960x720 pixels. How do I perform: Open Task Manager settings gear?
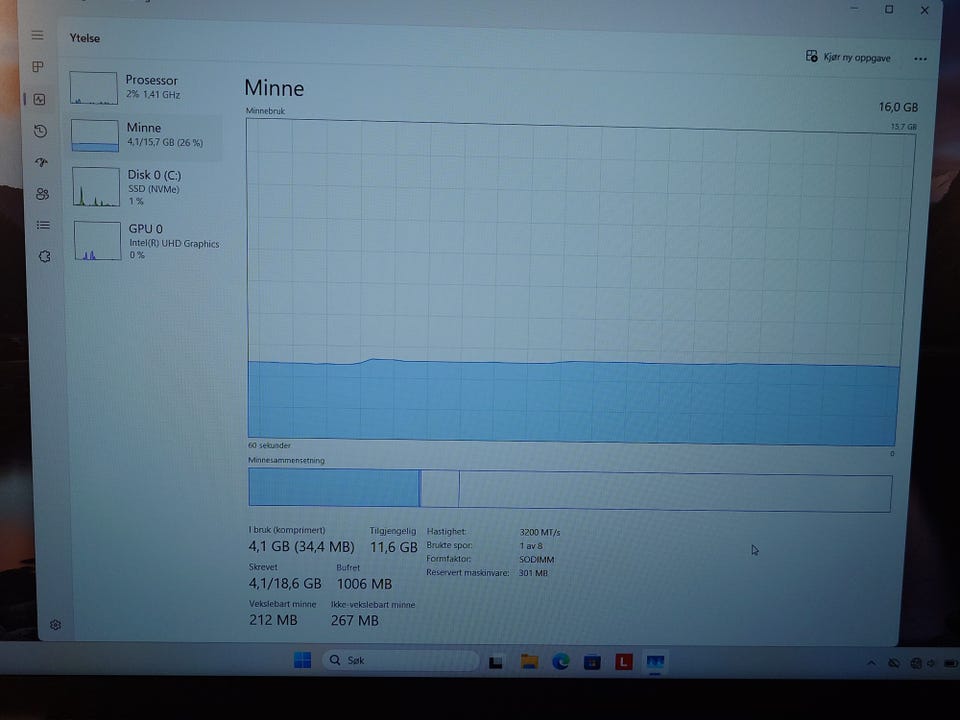click(x=55, y=624)
